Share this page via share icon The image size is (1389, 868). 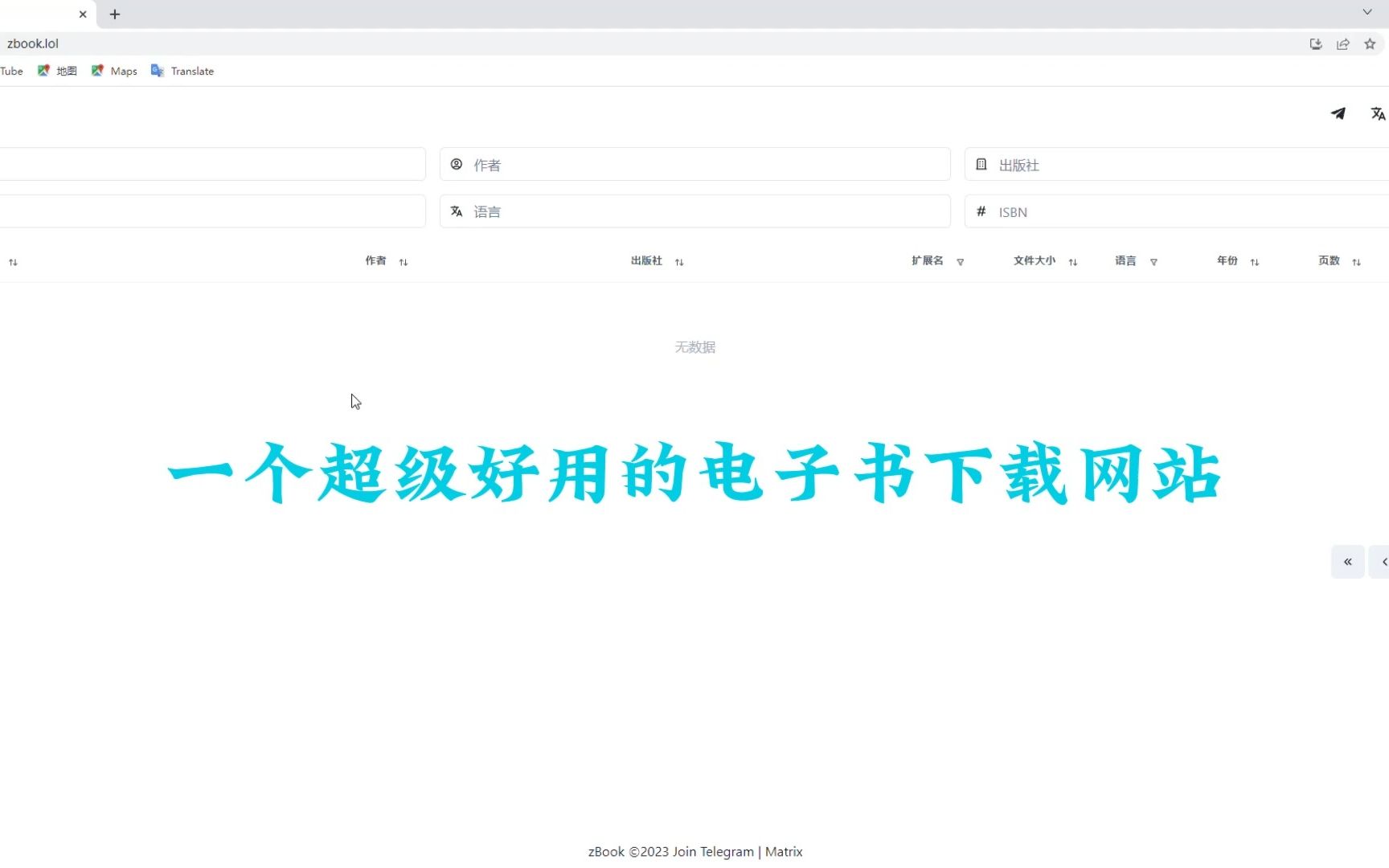[1343, 44]
